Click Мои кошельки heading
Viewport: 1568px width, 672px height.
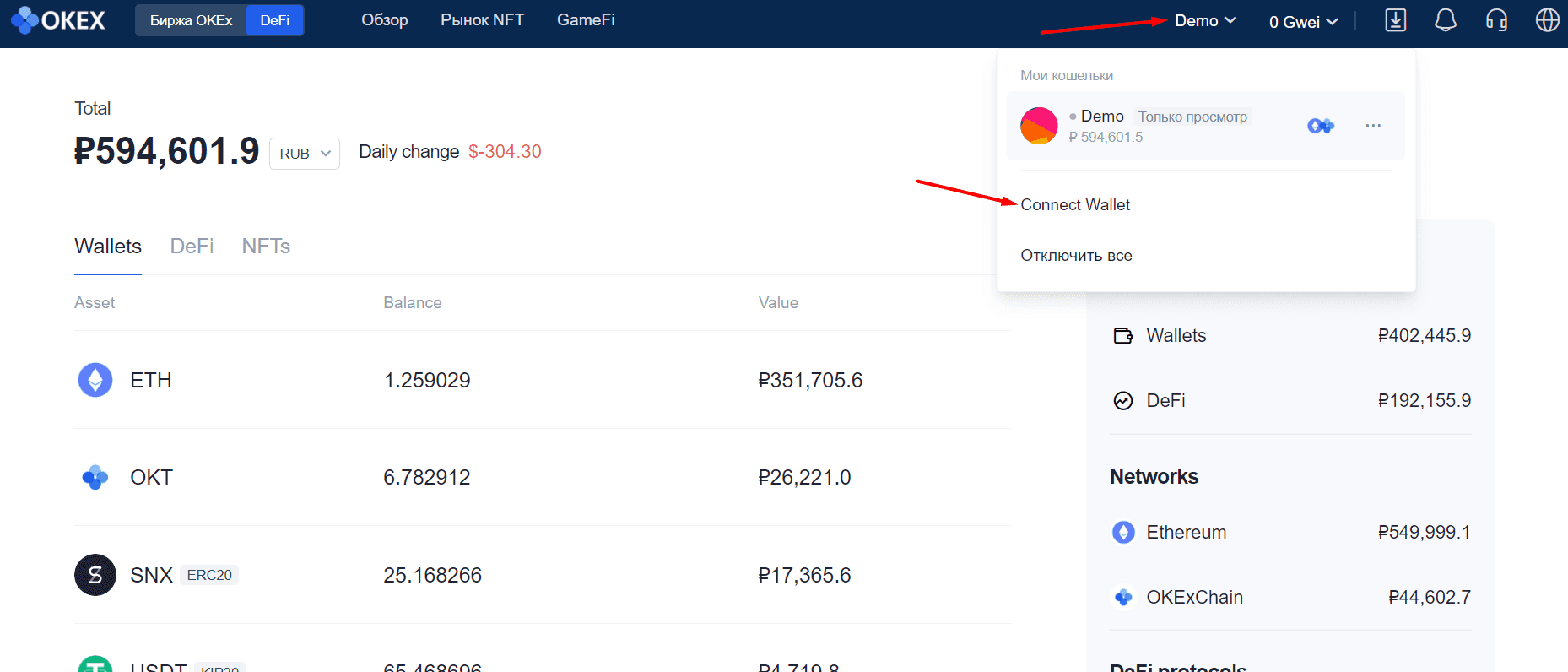(1067, 75)
